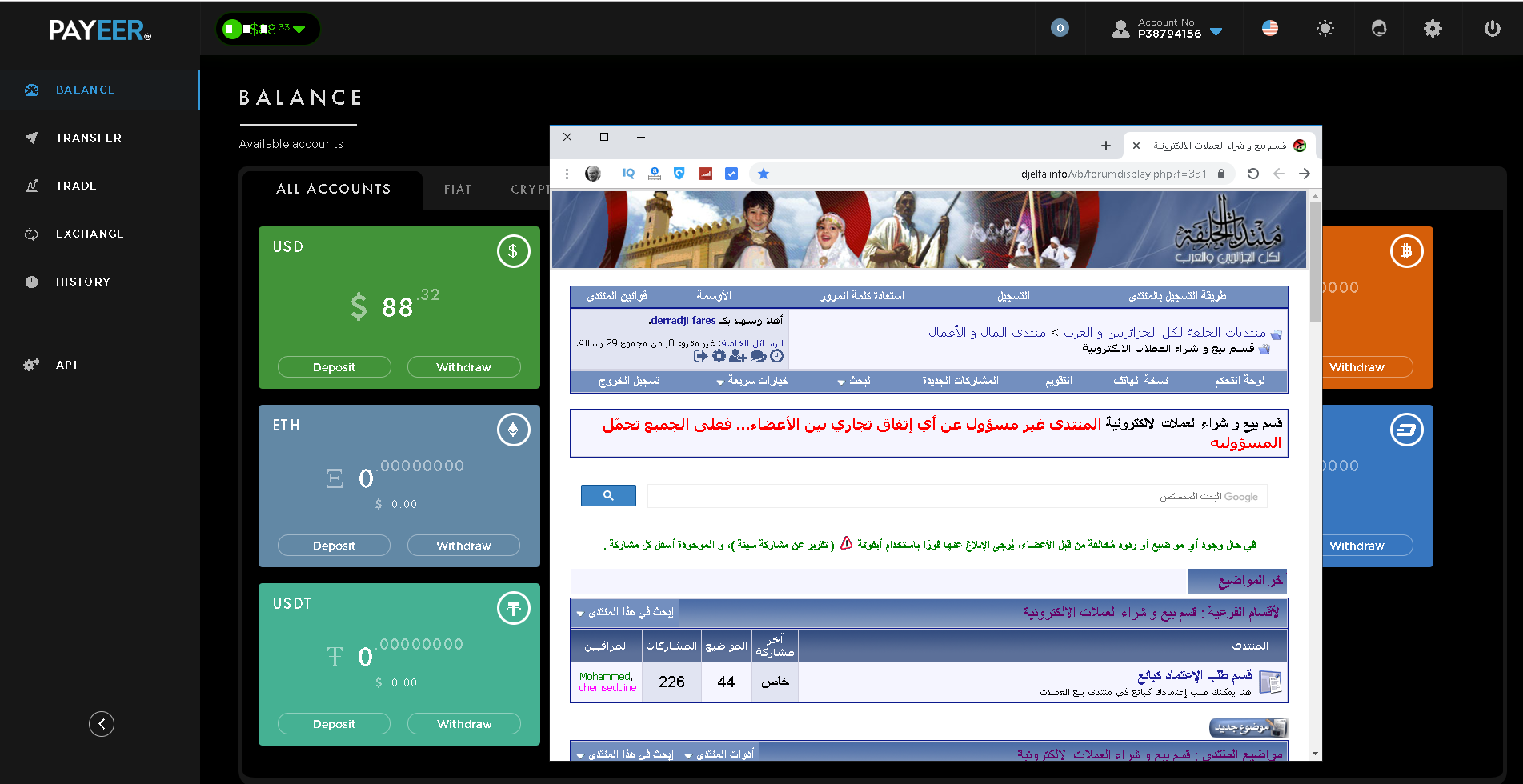This screenshot has width=1523, height=784.
Task: Click the browser profile avatar
Action: 593,174
